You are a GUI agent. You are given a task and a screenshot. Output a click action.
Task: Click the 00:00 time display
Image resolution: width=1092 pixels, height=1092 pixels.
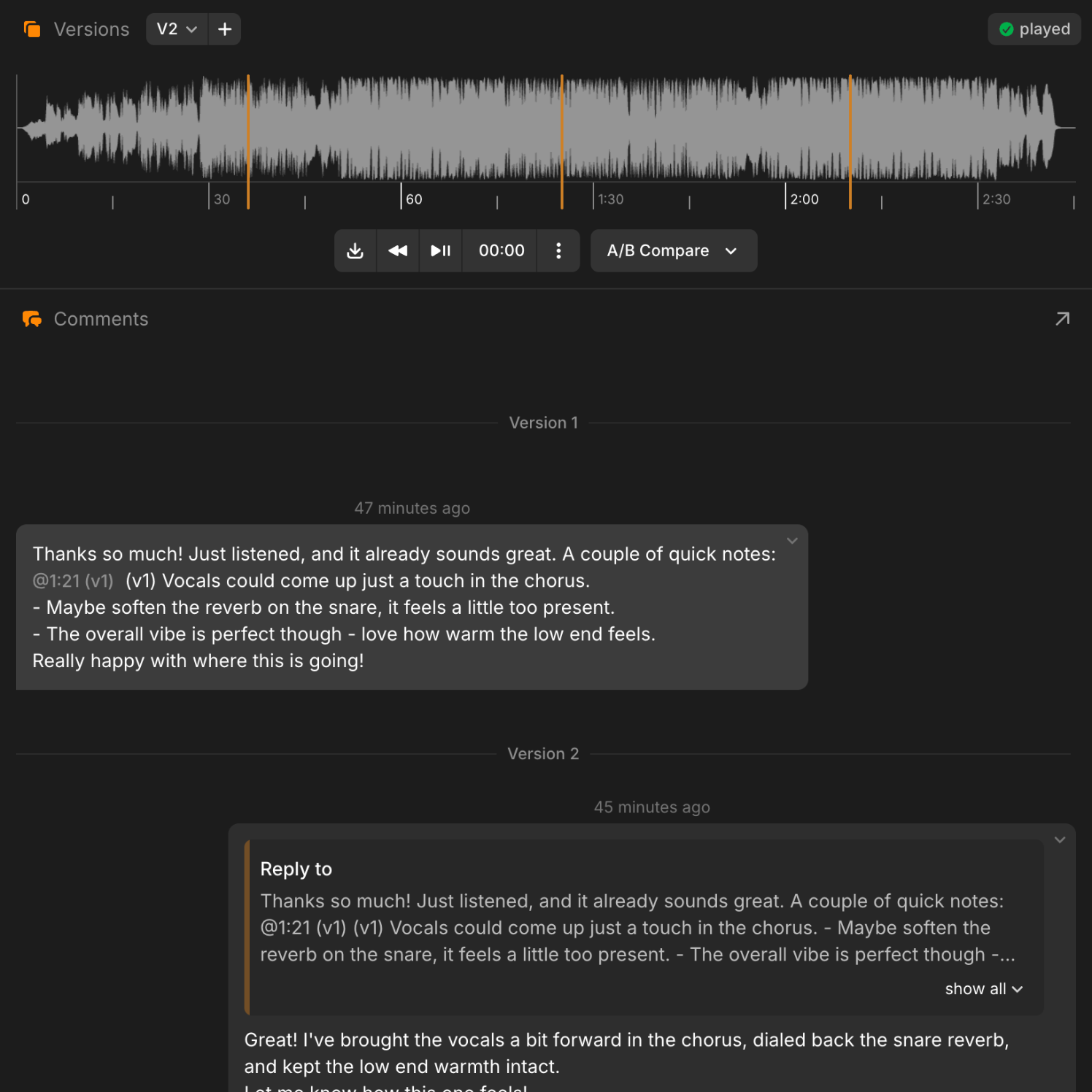(501, 251)
